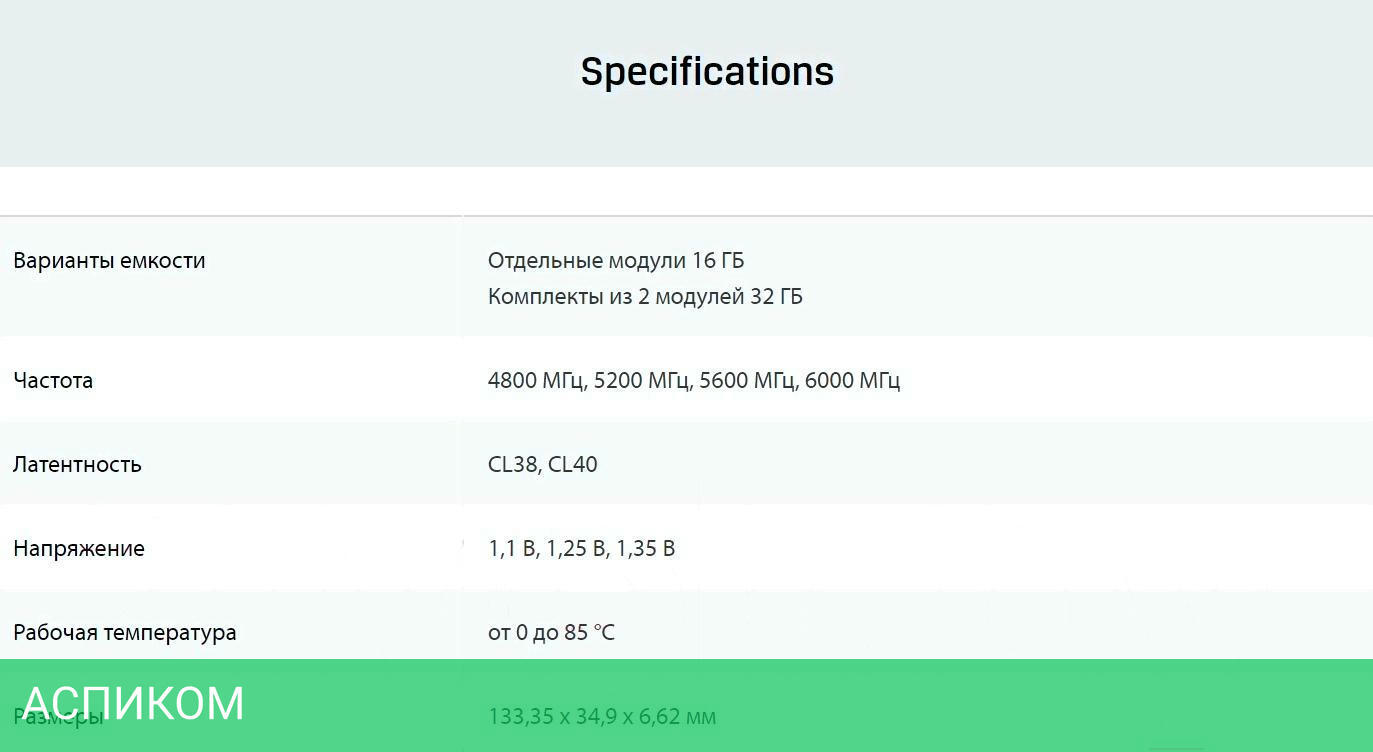Click the CL38 latency value
1373x752 pixels.
tap(513, 465)
